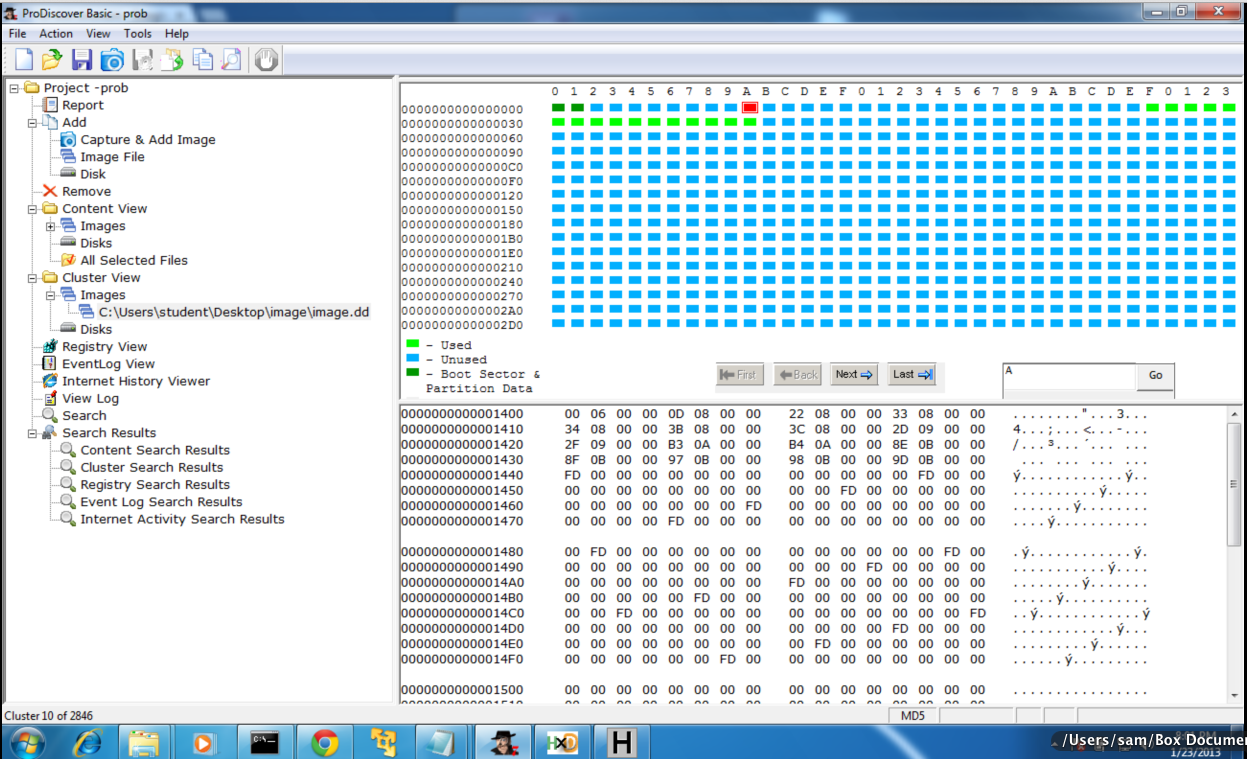Screen dimensions: 1247x759
Task: Save the project with the floppy disk icon
Action: click(x=82, y=60)
